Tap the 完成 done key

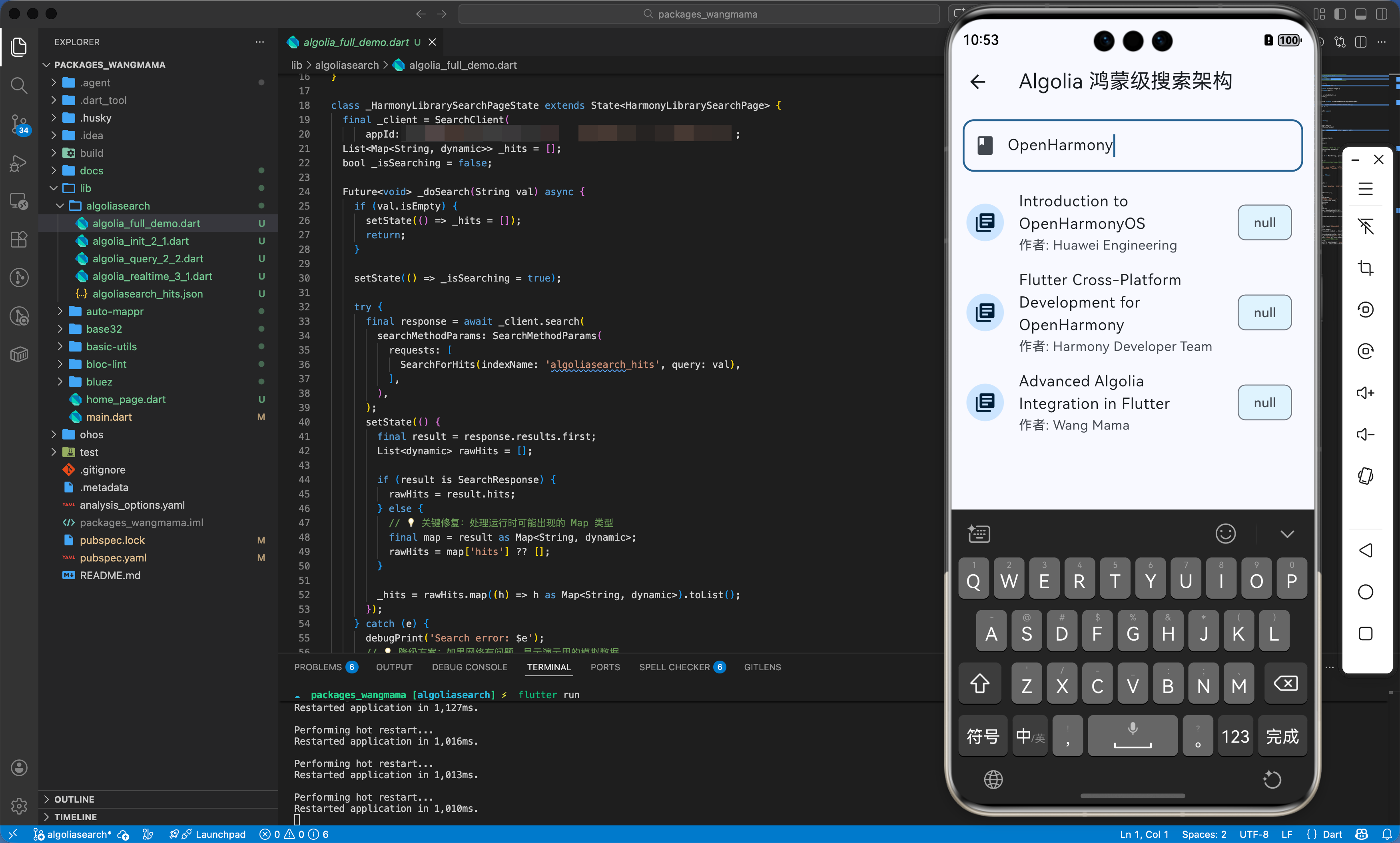[x=1282, y=736]
